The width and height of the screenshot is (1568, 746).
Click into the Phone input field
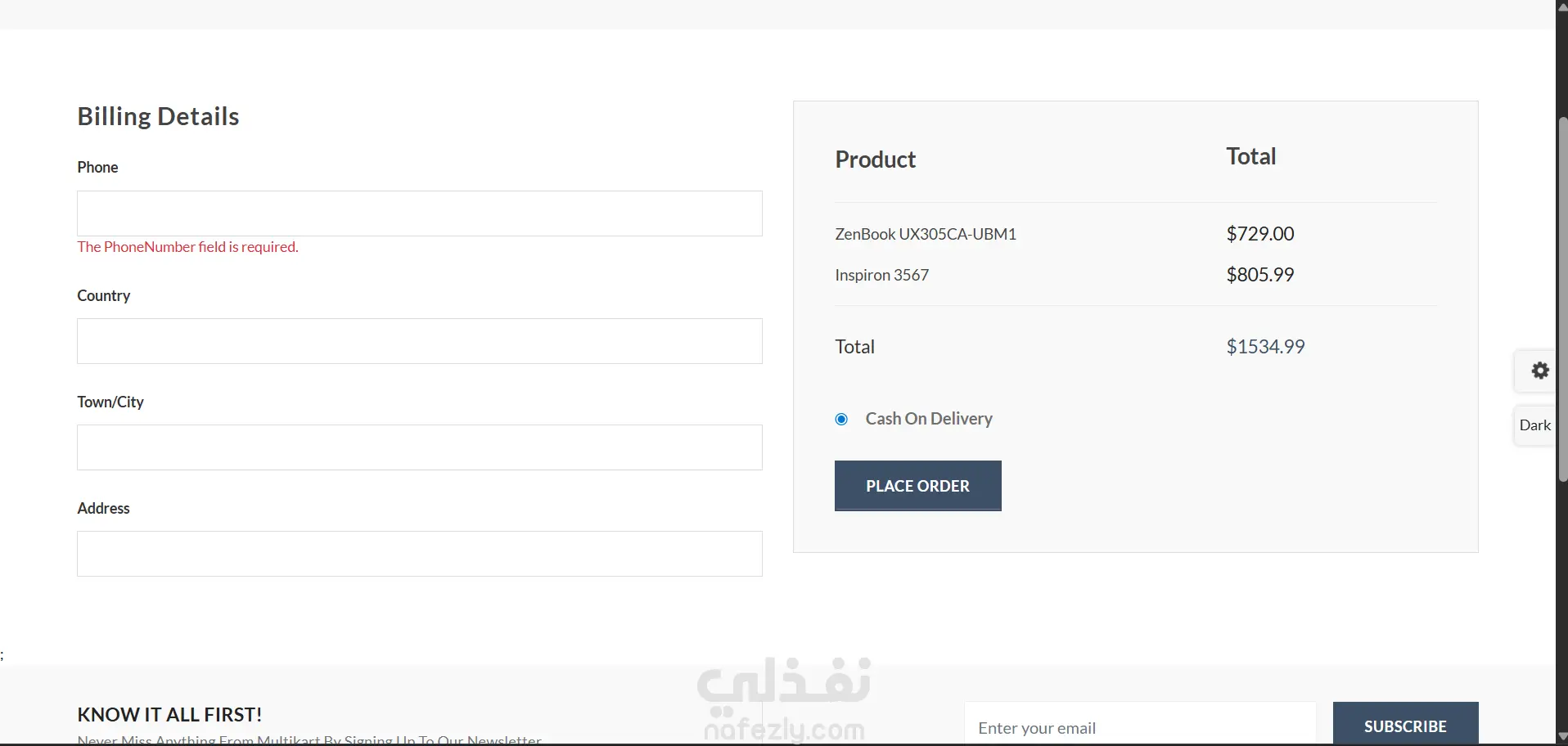click(419, 213)
